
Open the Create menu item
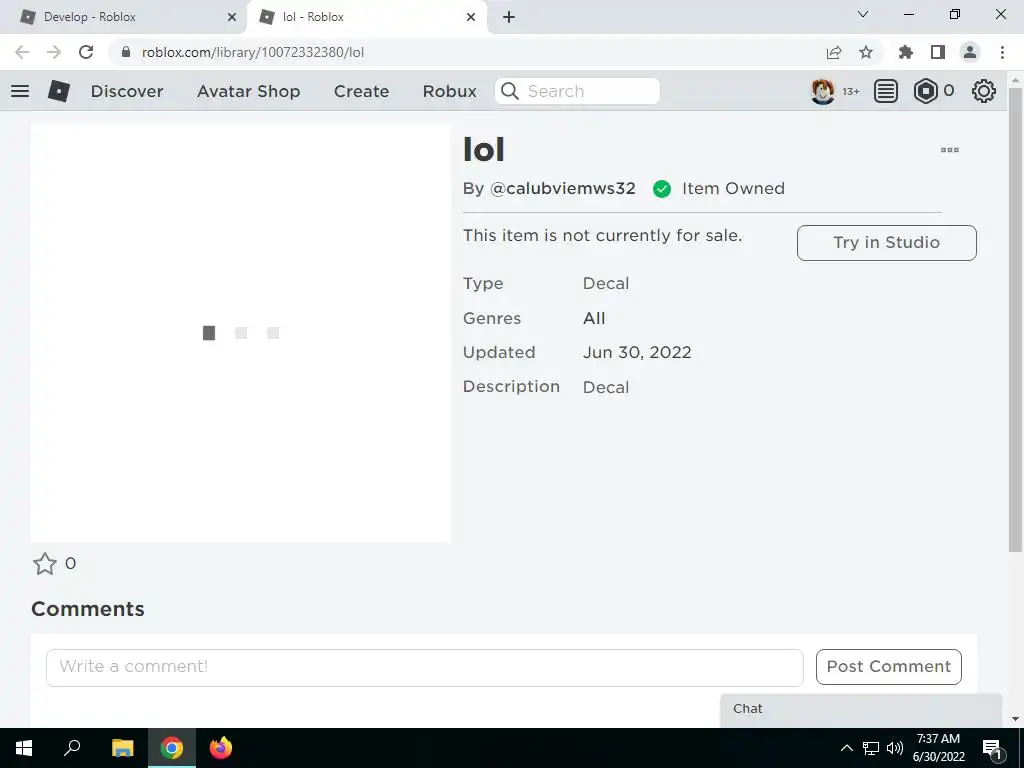point(361,91)
